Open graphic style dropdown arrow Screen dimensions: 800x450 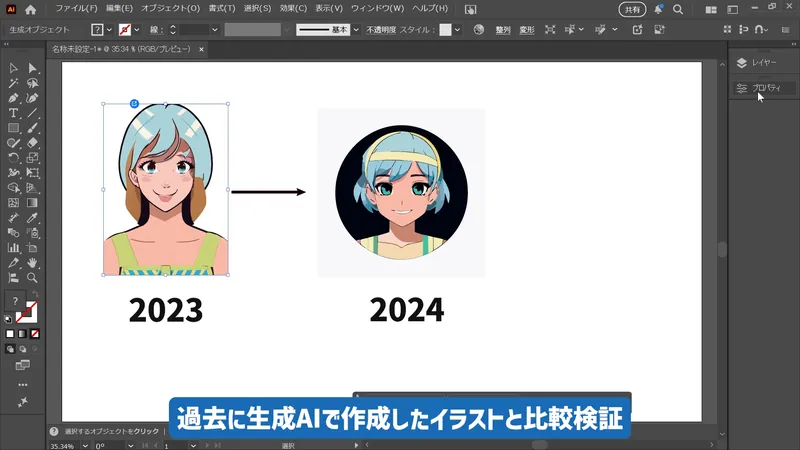[x=457, y=30]
